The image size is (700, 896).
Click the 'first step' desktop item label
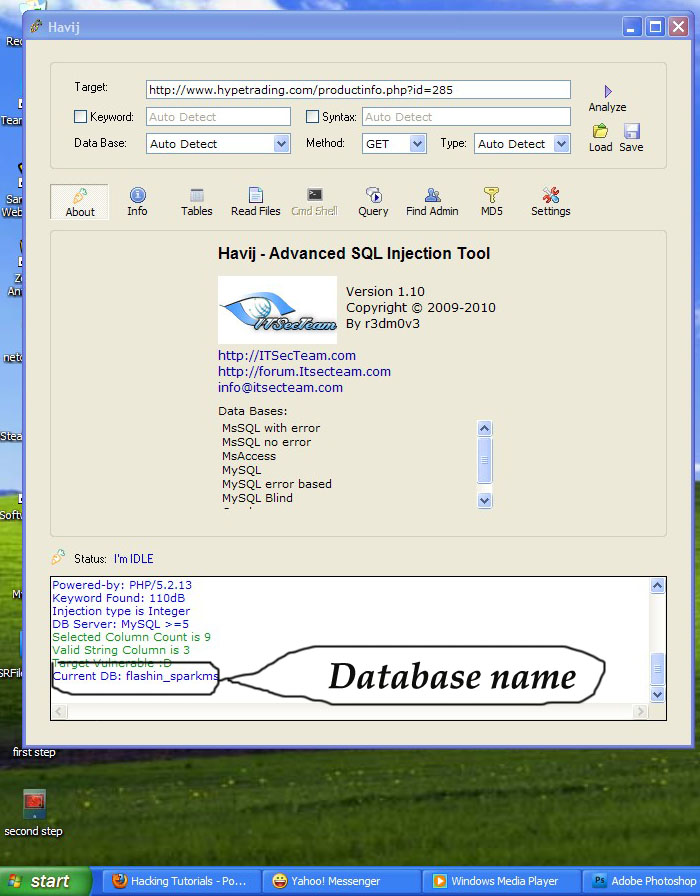point(34,752)
